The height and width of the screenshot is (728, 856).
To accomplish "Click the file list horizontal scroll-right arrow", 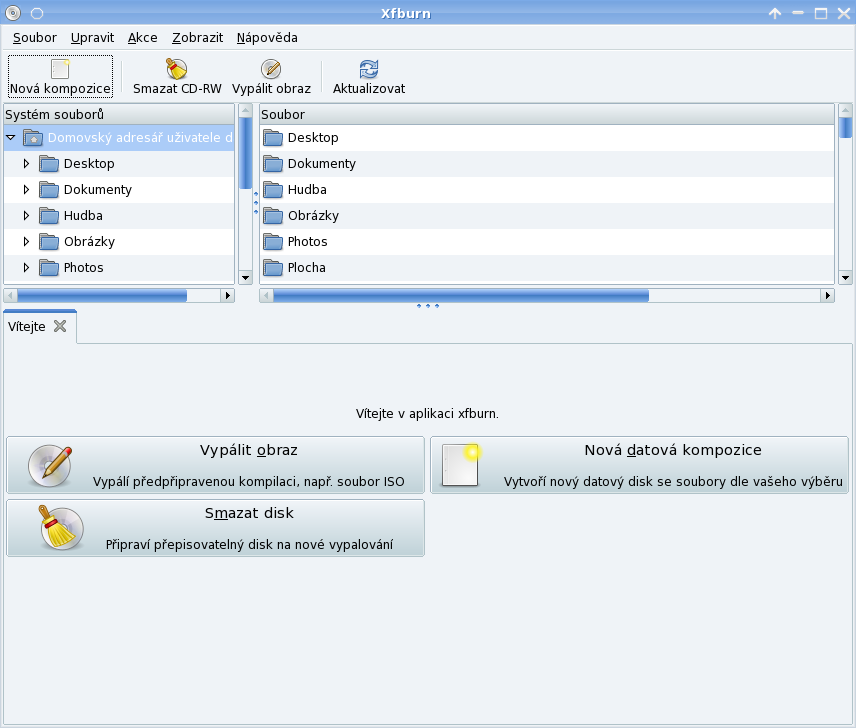I will (828, 295).
